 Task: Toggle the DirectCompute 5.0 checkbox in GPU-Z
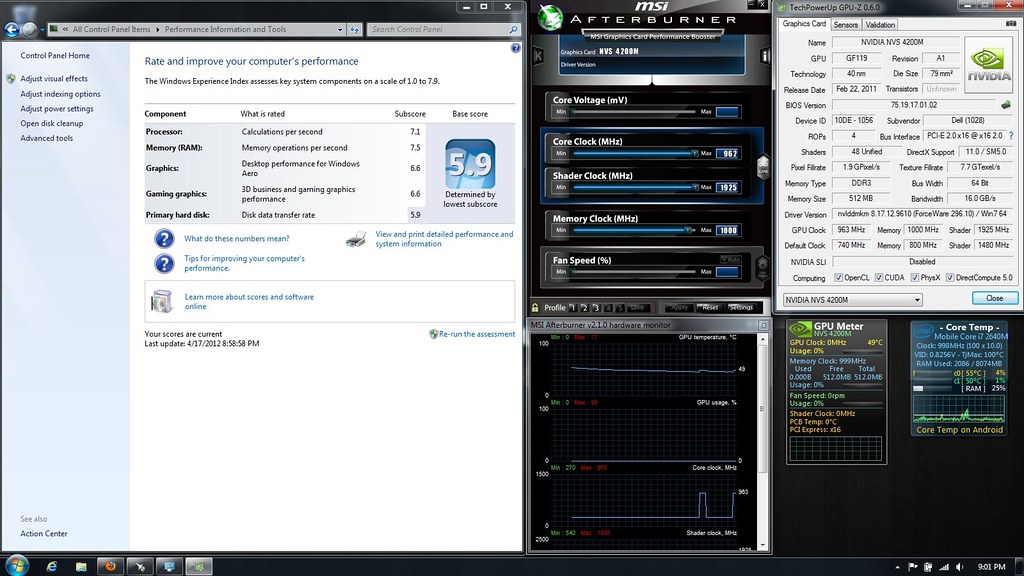tap(950, 278)
